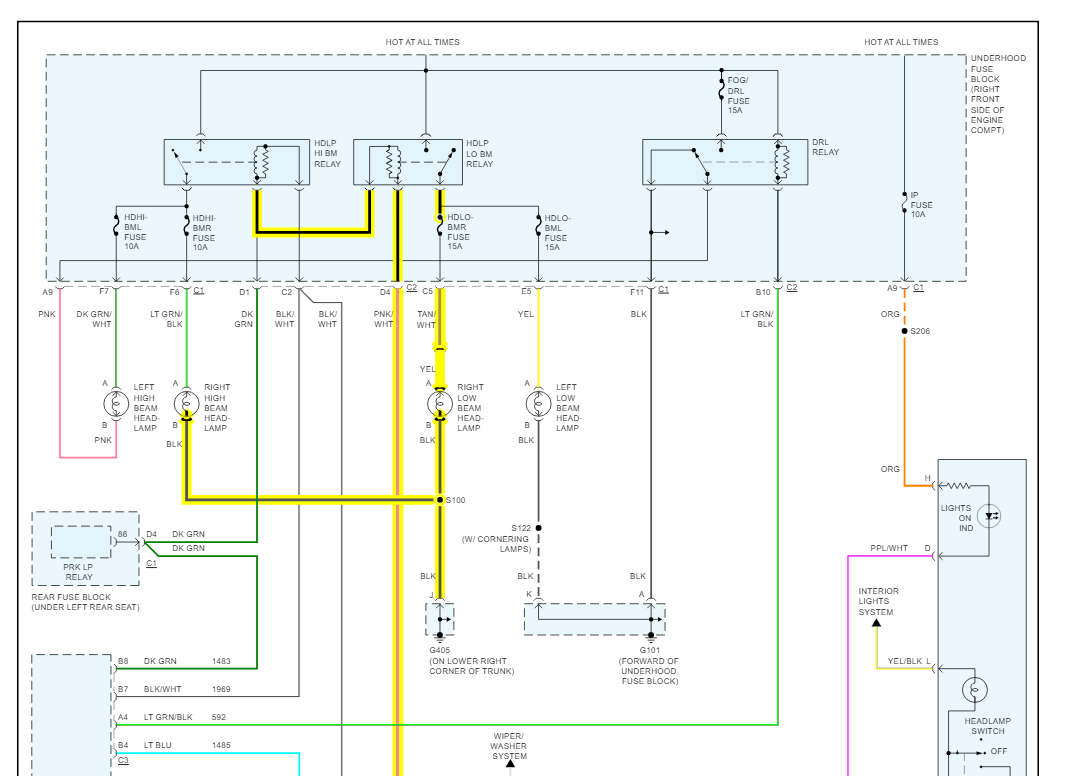Click the PRK LP relay dashed box

[81, 542]
